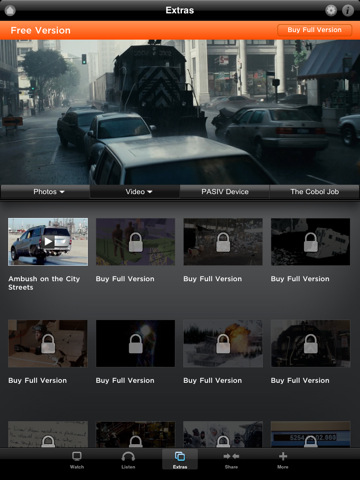The image size is (360, 480).
Task: Click the Free Version banner label
Action: click(41, 30)
